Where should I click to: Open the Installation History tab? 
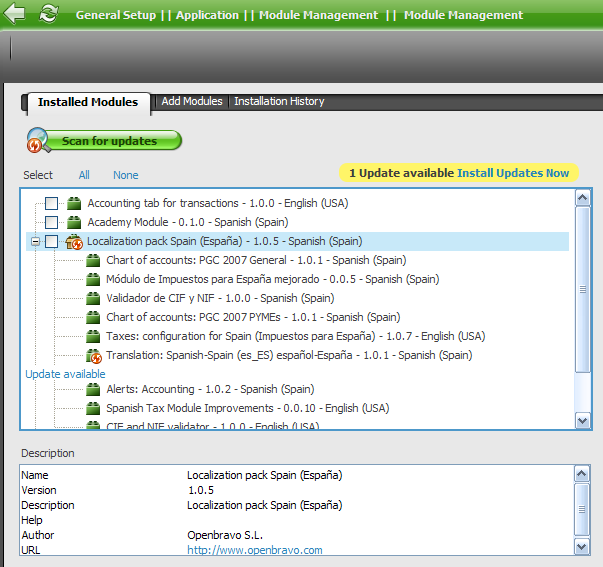pos(279,101)
